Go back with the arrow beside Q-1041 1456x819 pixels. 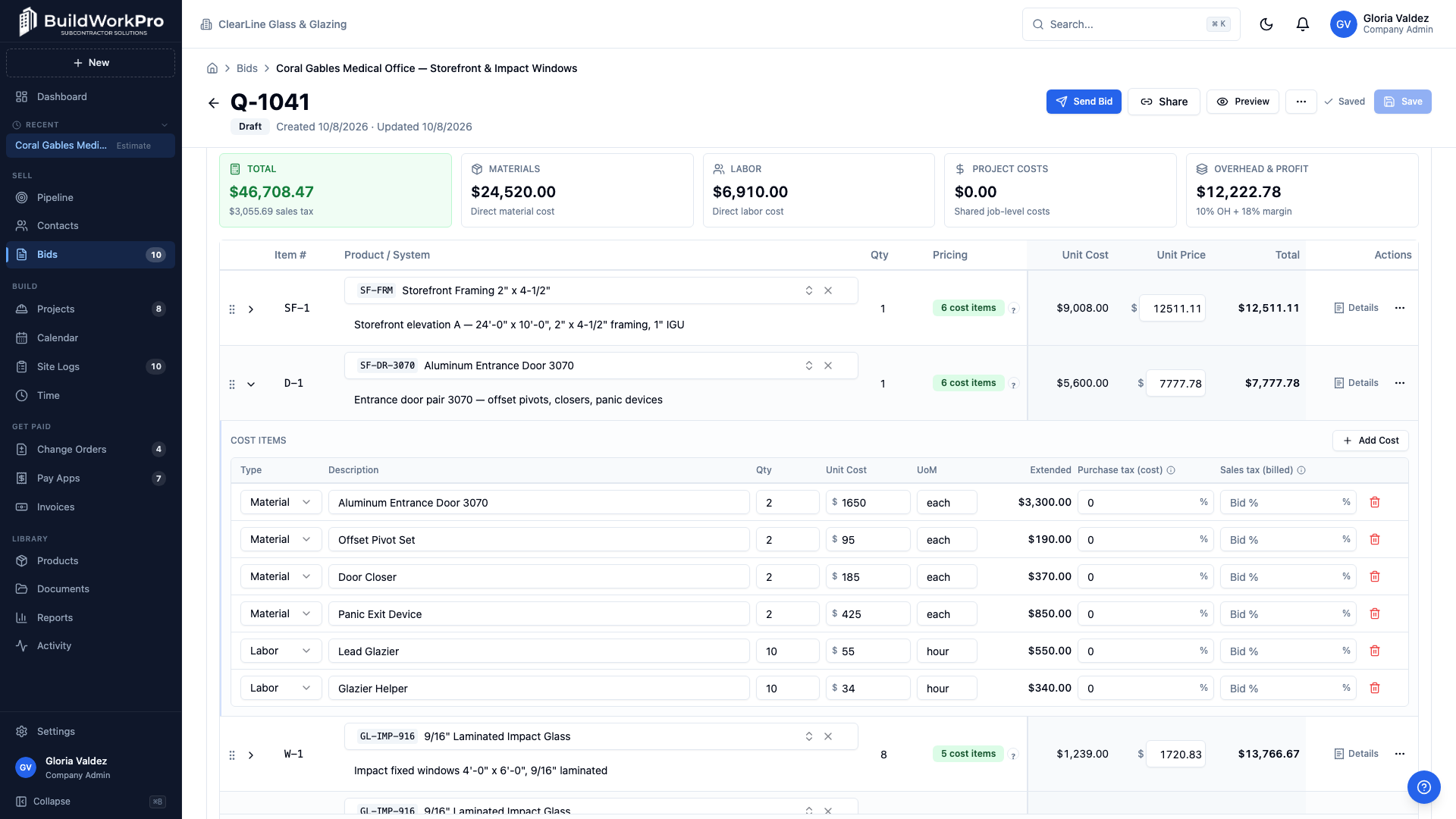pyautogui.click(x=214, y=103)
